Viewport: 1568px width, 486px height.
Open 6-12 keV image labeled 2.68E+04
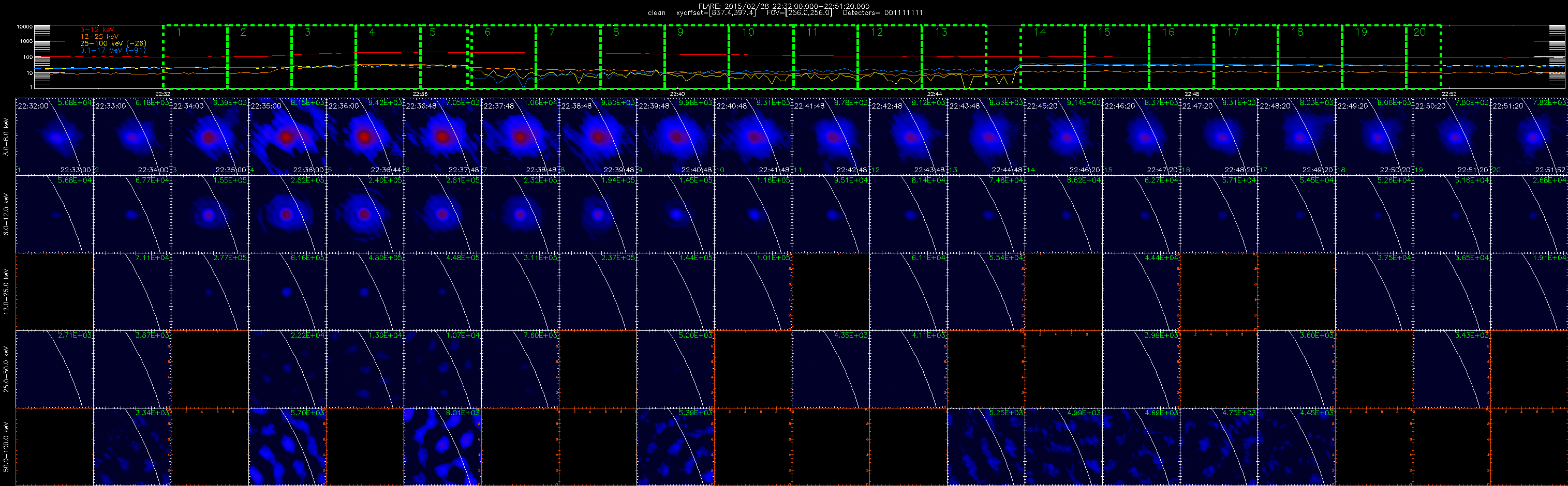(x=1529, y=214)
